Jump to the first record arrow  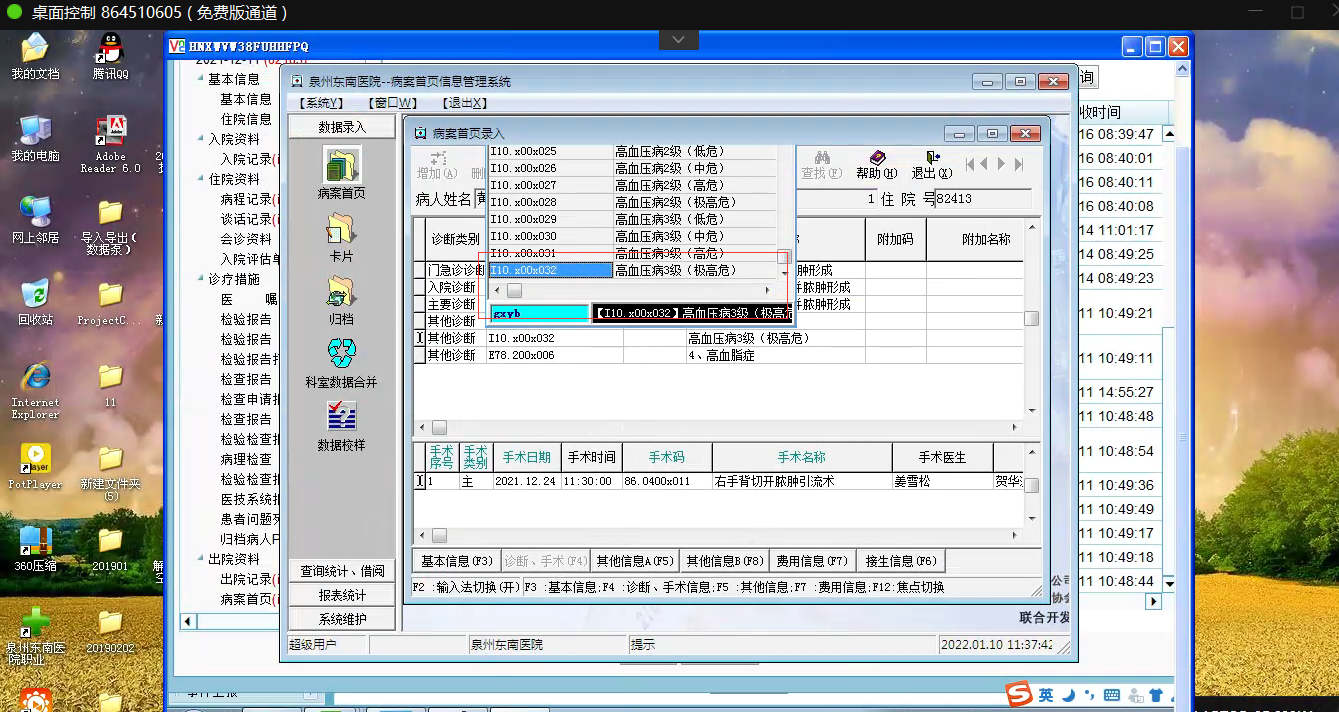click(x=971, y=164)
